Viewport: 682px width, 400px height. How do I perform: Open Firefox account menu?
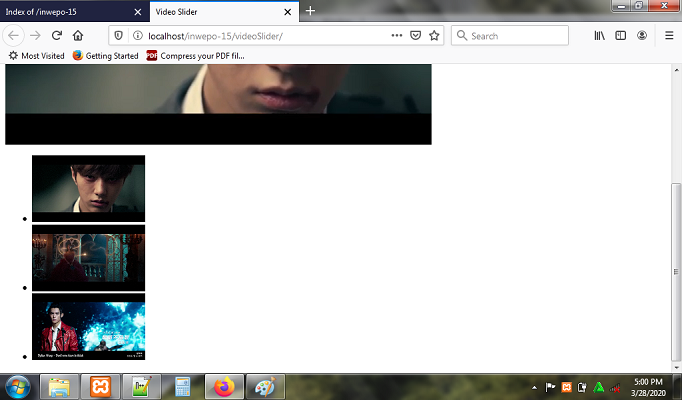coord(642,36)
